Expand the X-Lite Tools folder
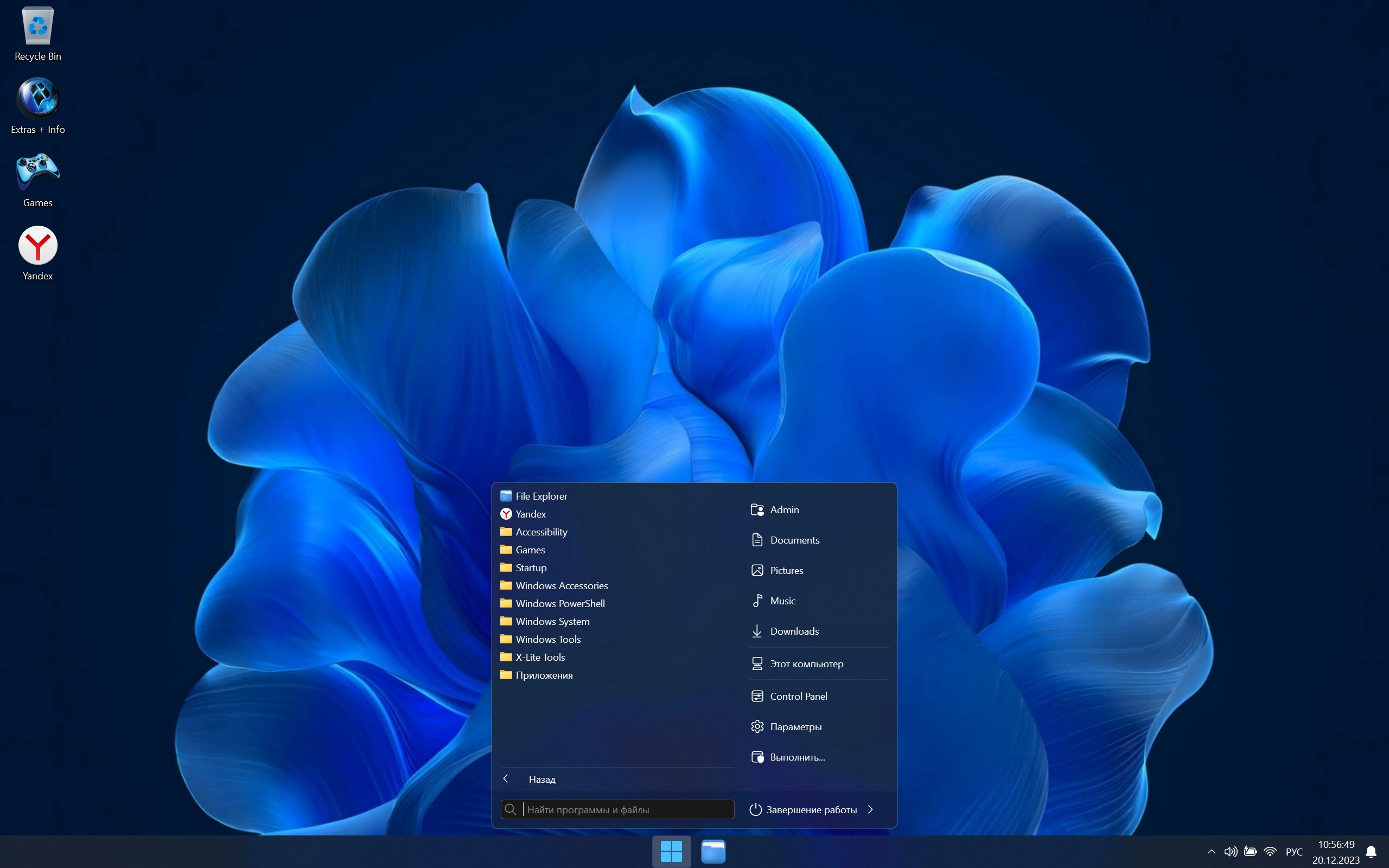1389x868 pixels. pos(539,658)
